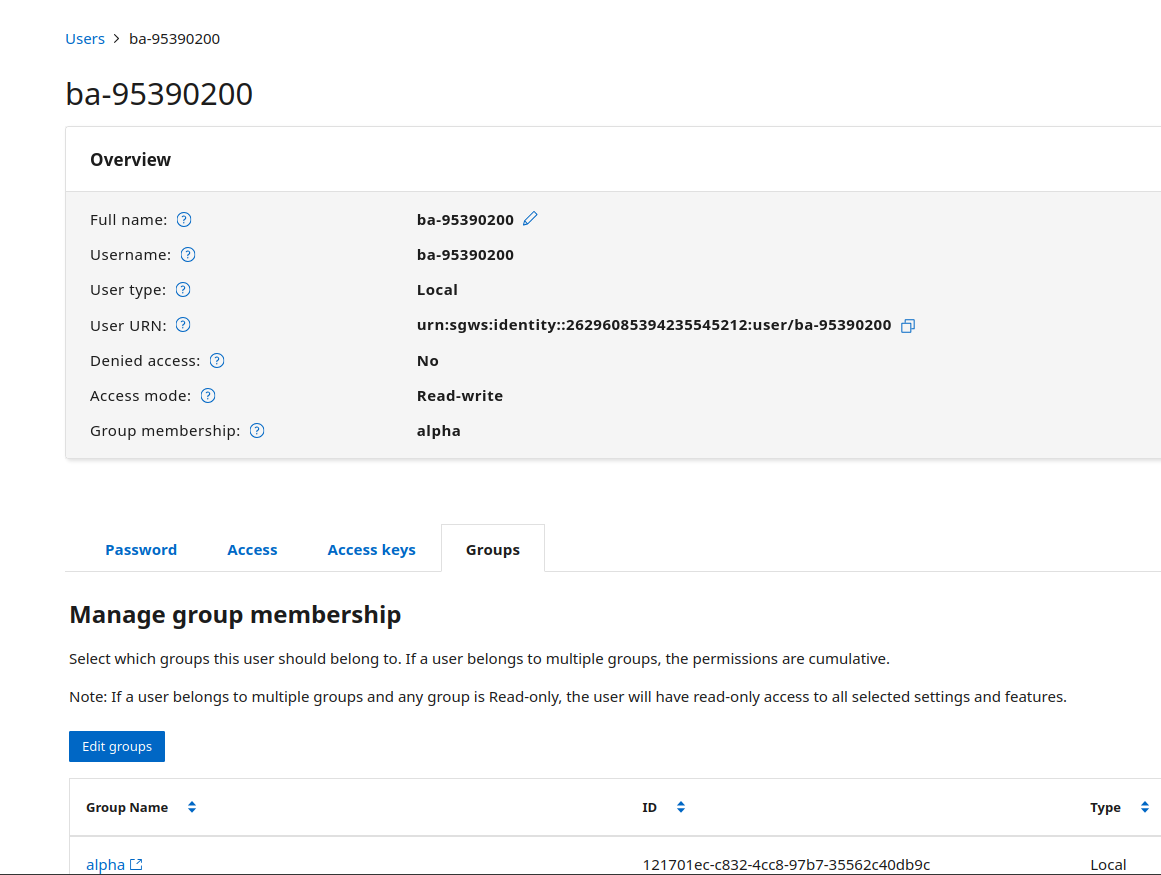
Task: Click the ID column header label
Action: pyautogui.click(x=649, y=808)
